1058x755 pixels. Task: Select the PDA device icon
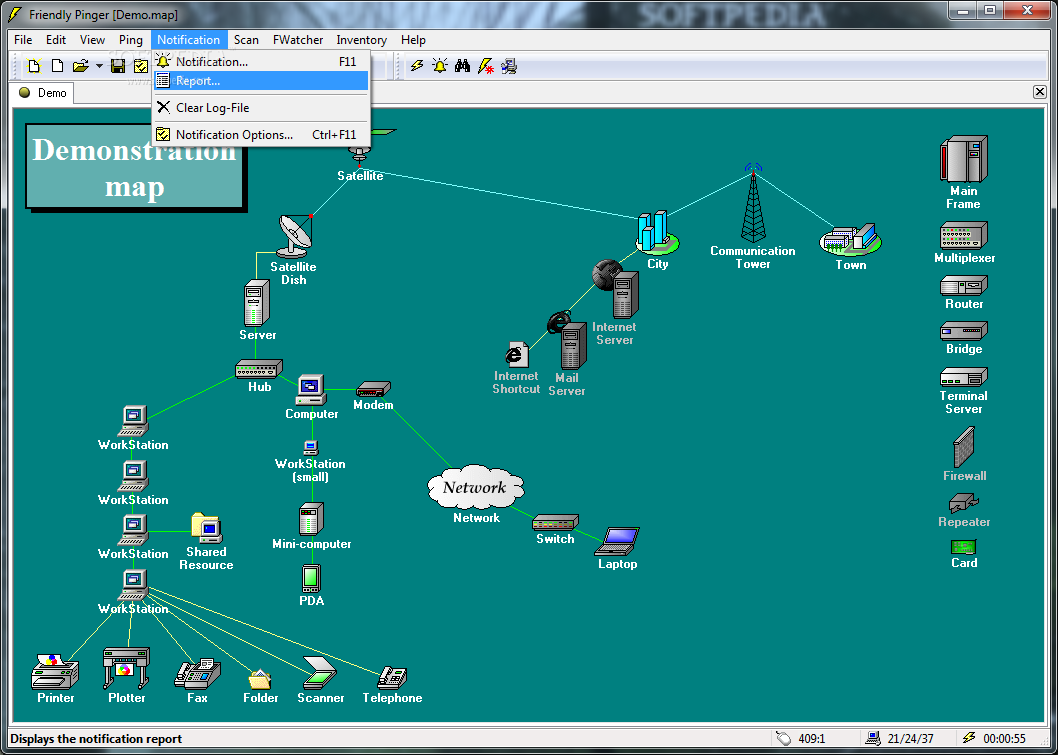pyautogui.click(x=311, y=578)
